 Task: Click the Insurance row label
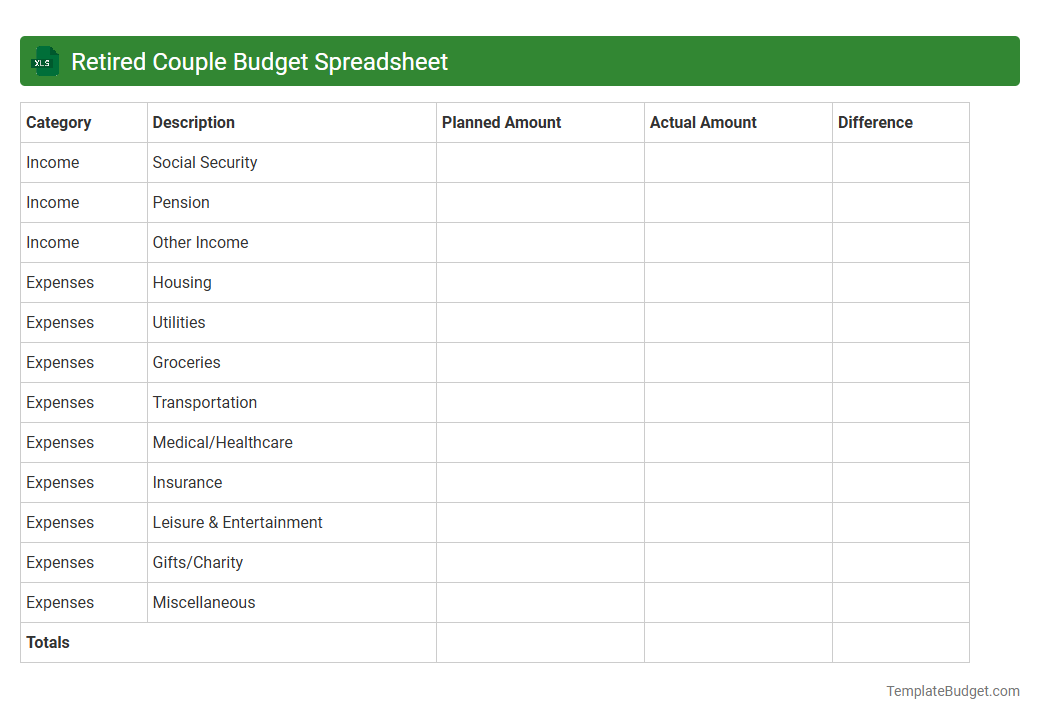point(187,482)
